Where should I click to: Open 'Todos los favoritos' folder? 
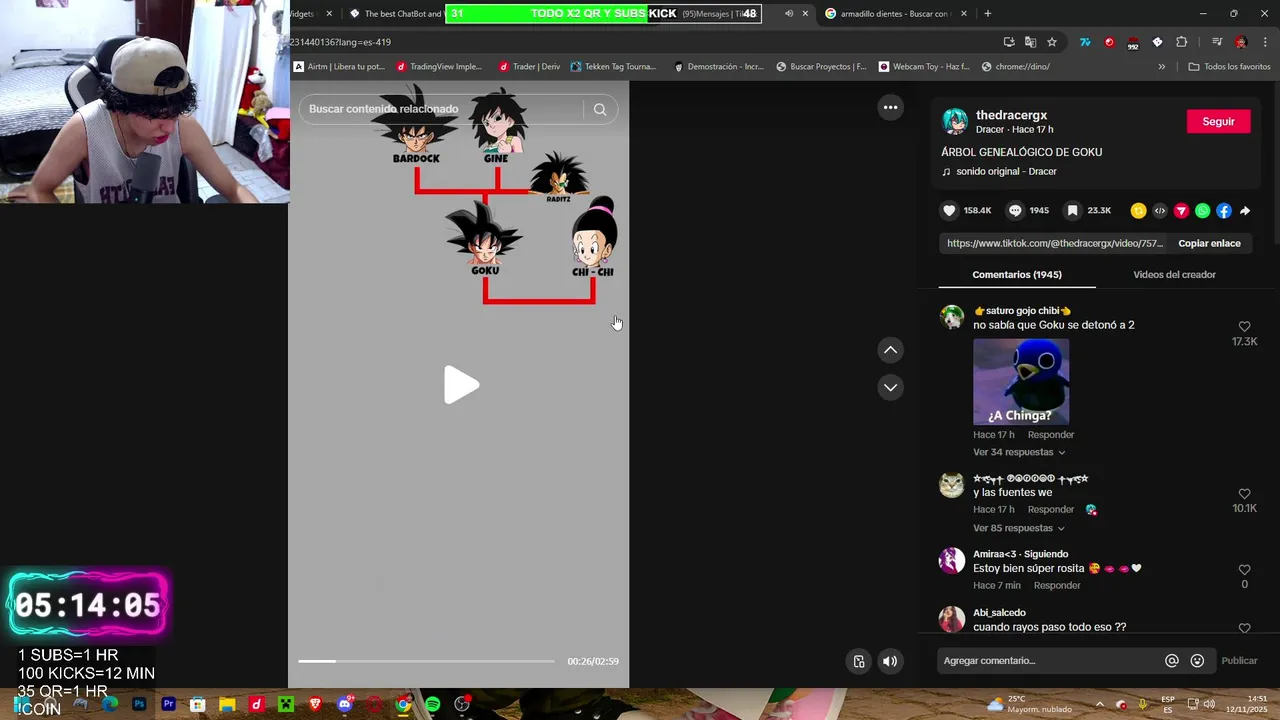click(x=1229, y=67)
